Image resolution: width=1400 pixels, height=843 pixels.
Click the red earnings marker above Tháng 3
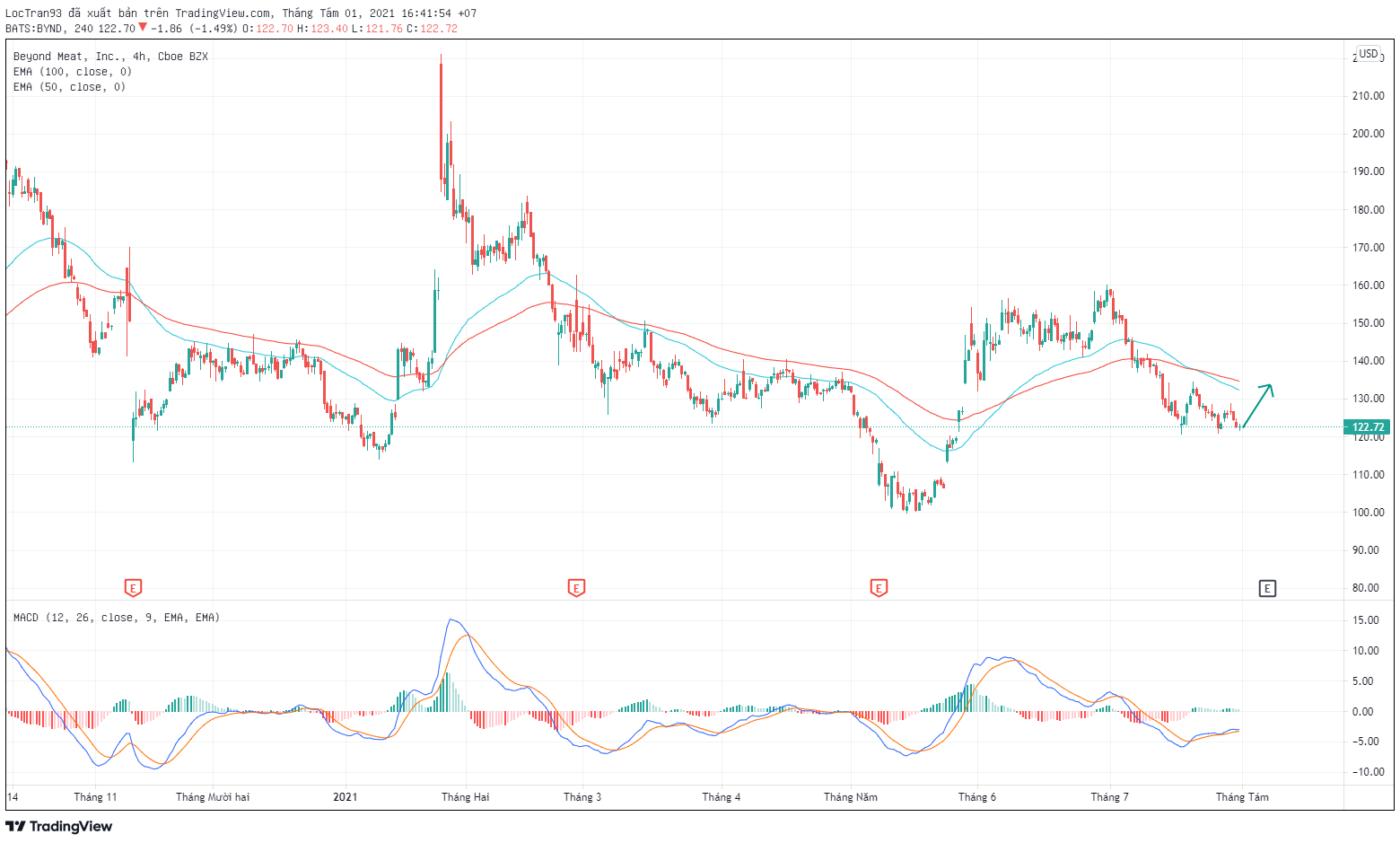(576, 588)
